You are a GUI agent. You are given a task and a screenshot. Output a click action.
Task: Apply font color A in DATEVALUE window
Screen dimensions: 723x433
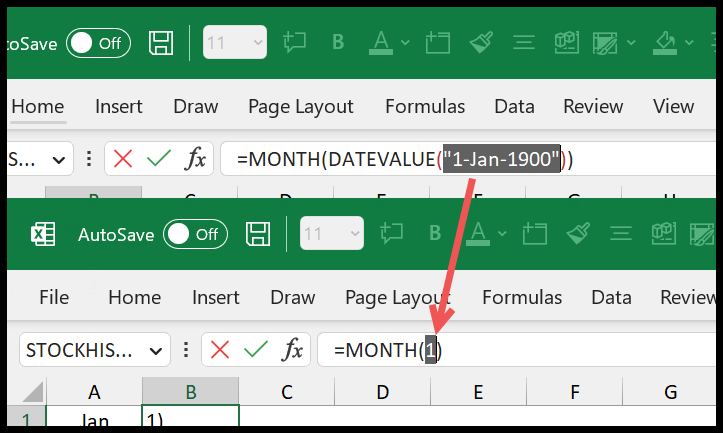click(381, 43)
